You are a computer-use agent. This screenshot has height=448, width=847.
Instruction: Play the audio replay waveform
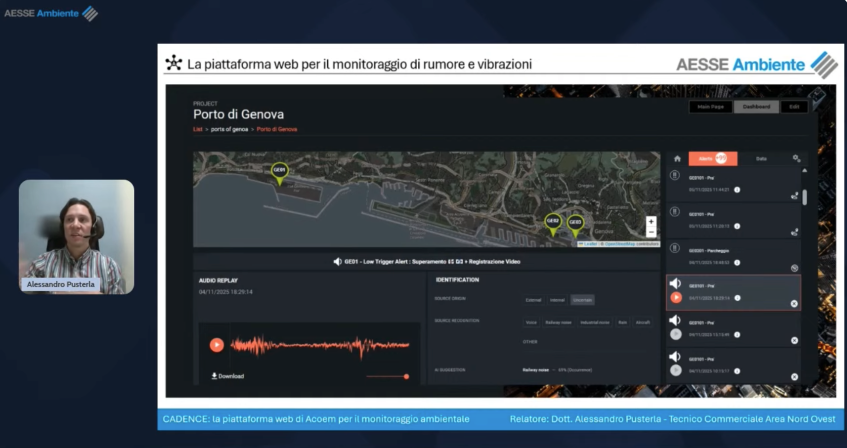(217, 345)
